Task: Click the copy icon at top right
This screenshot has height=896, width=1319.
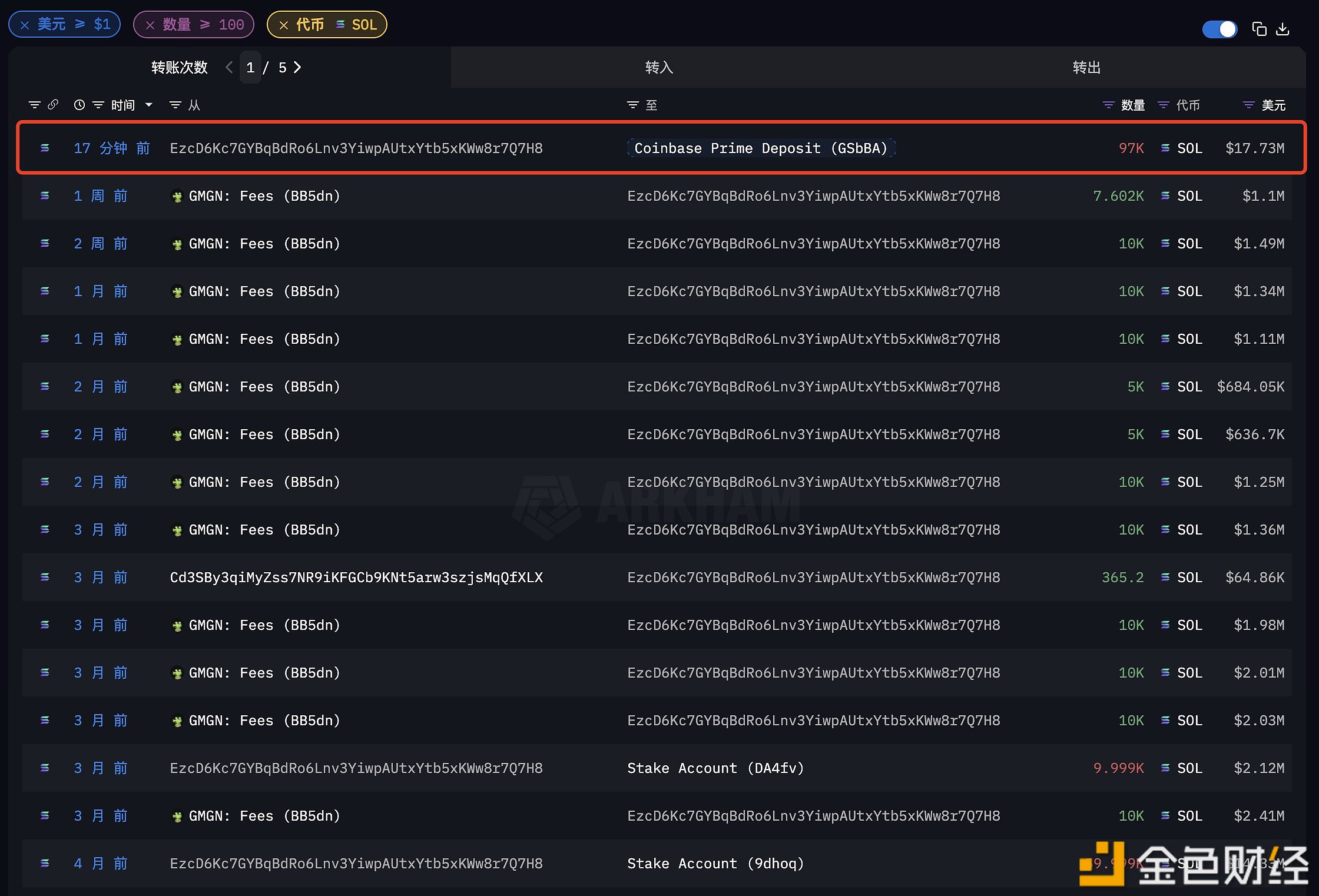Action: [1259, 29]
